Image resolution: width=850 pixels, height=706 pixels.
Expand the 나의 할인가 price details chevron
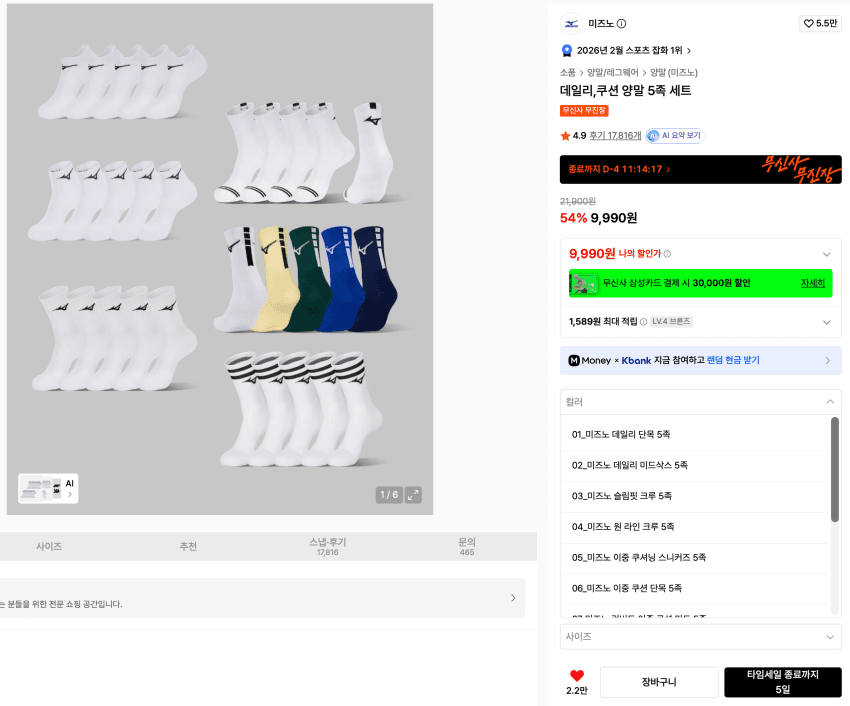(826, 254)
